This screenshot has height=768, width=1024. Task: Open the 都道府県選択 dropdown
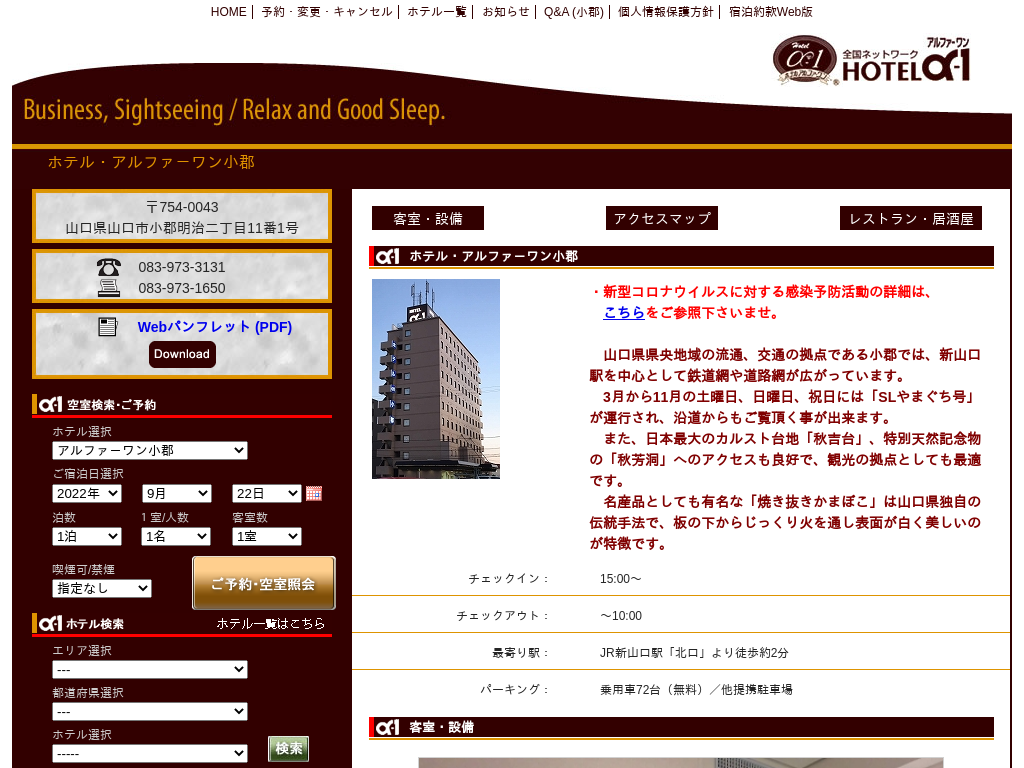(150, 711)
